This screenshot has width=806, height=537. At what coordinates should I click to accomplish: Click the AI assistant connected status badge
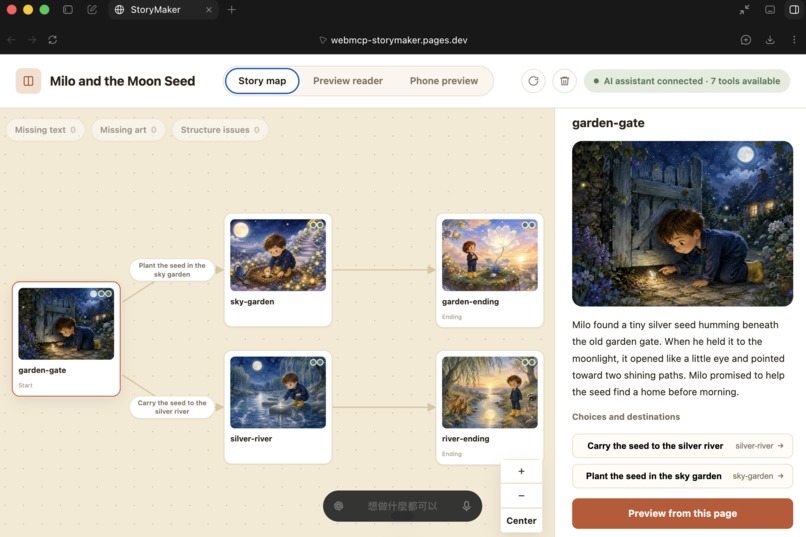pyautogui.click(x=687, y=81)
